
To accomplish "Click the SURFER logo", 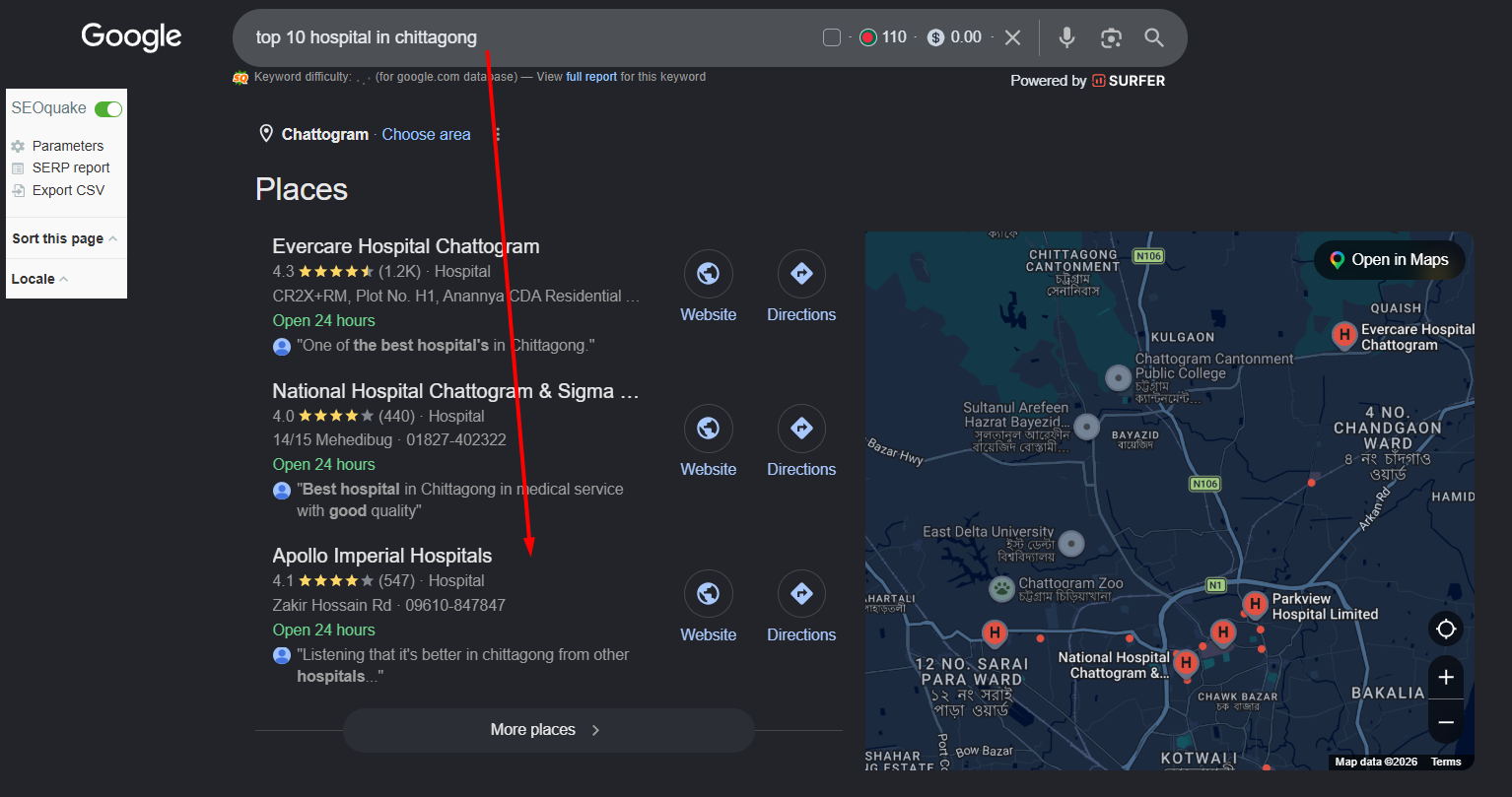I will pos(1129,81).
